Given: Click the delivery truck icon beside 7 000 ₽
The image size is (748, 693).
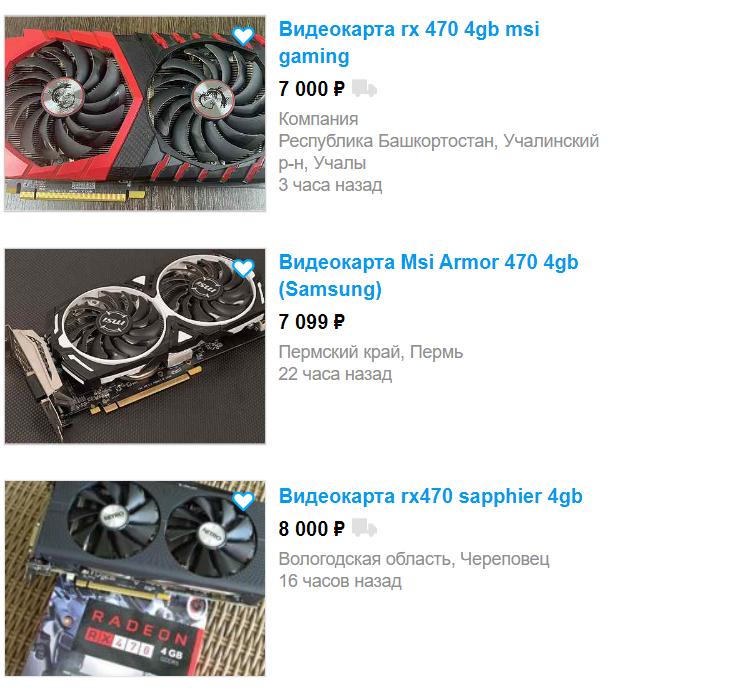Looking at the screenshot, I should point(364,89).
